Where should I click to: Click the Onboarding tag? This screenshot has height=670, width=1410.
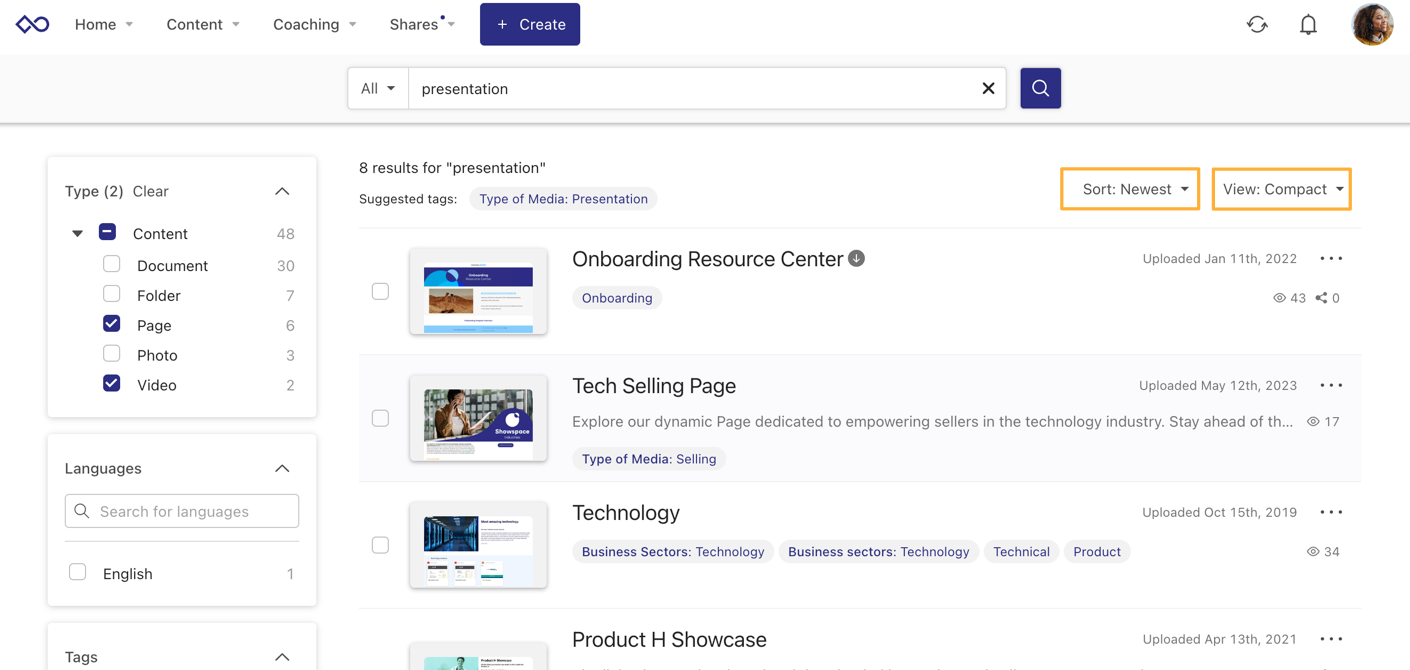[x=617, y=298]
